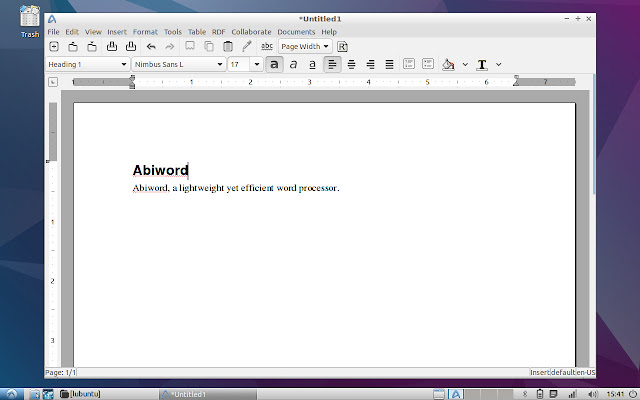Expand the highlight color arrow

coord(465,64)
